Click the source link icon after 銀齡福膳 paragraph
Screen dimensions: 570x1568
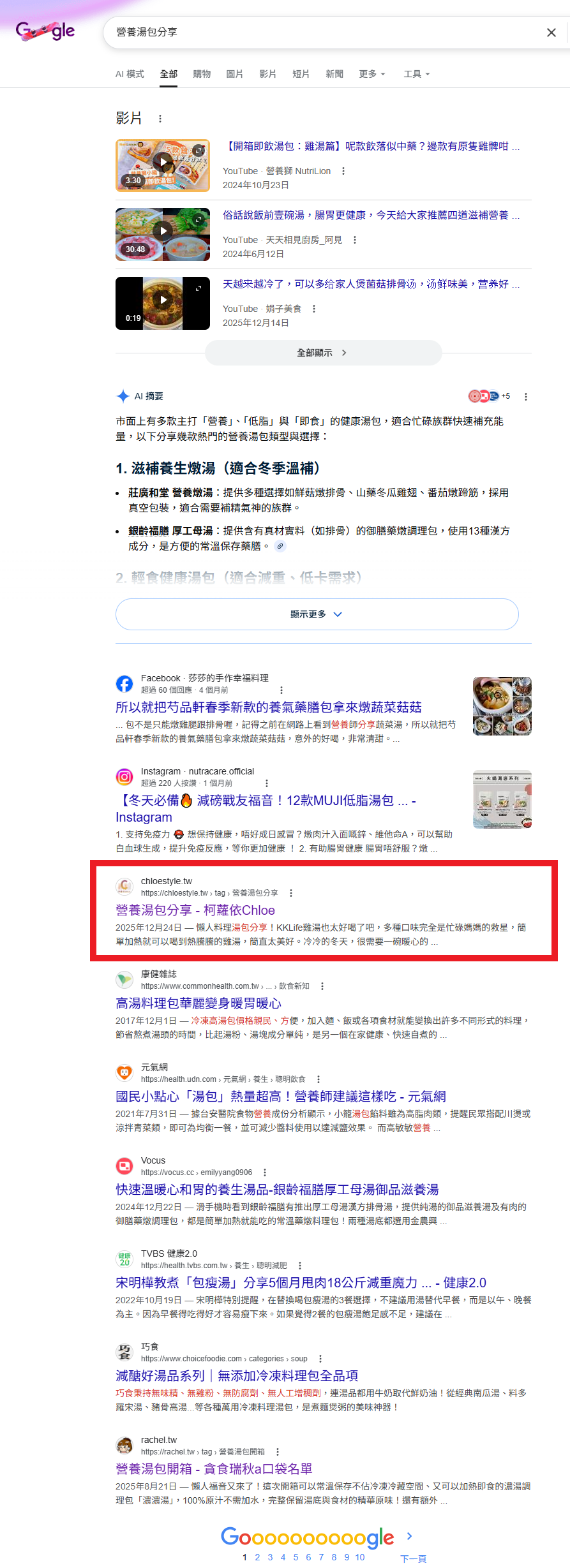[280, 546]
